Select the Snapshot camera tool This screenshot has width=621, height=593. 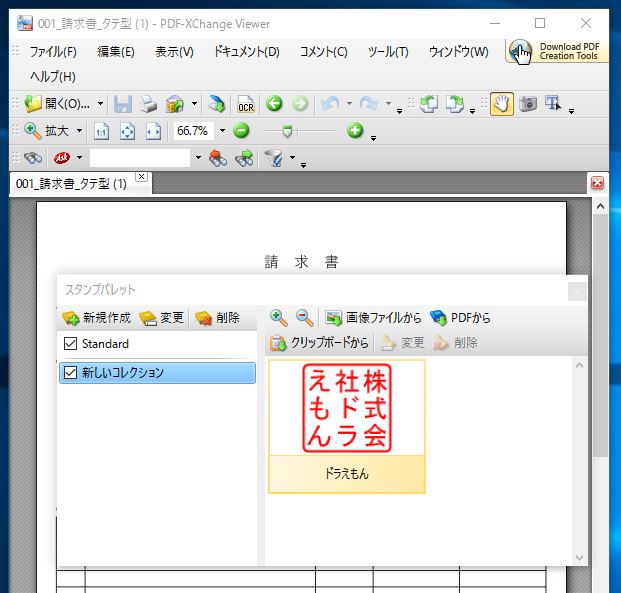528,104
